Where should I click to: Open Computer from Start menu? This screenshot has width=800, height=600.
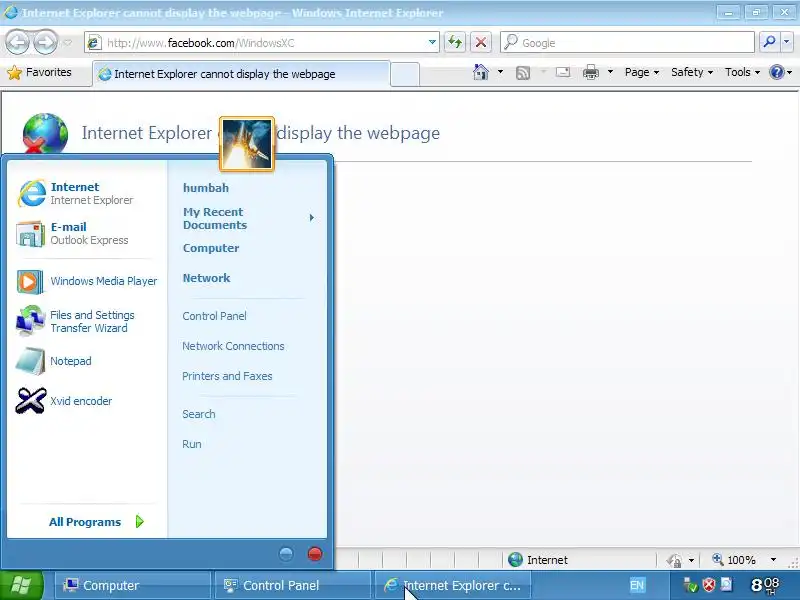pyautogui.click(x=211, y=248)
